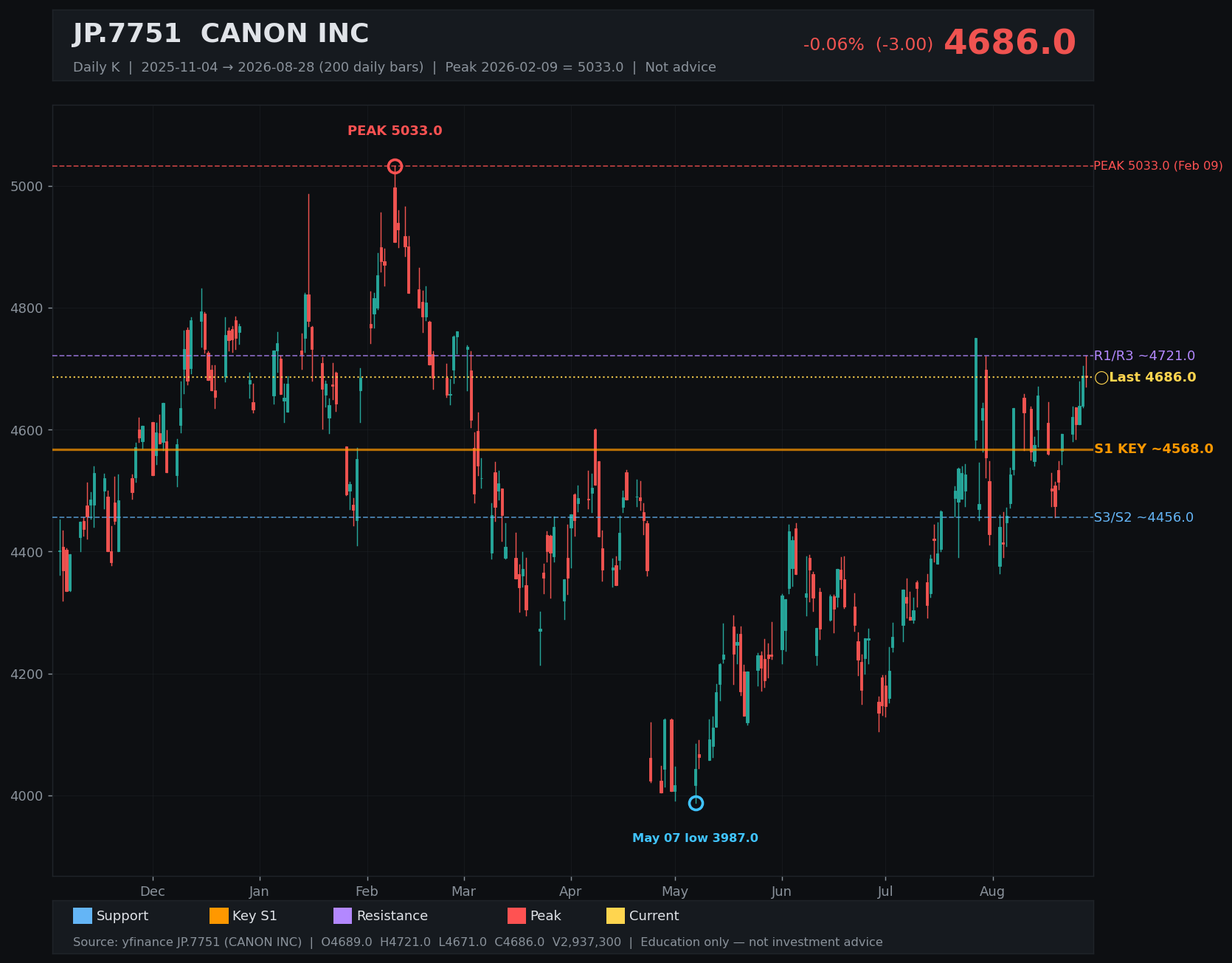Select the purple Resistance legend swatch
Viewport: 1232px width, 963px height.
pos(343,916)
